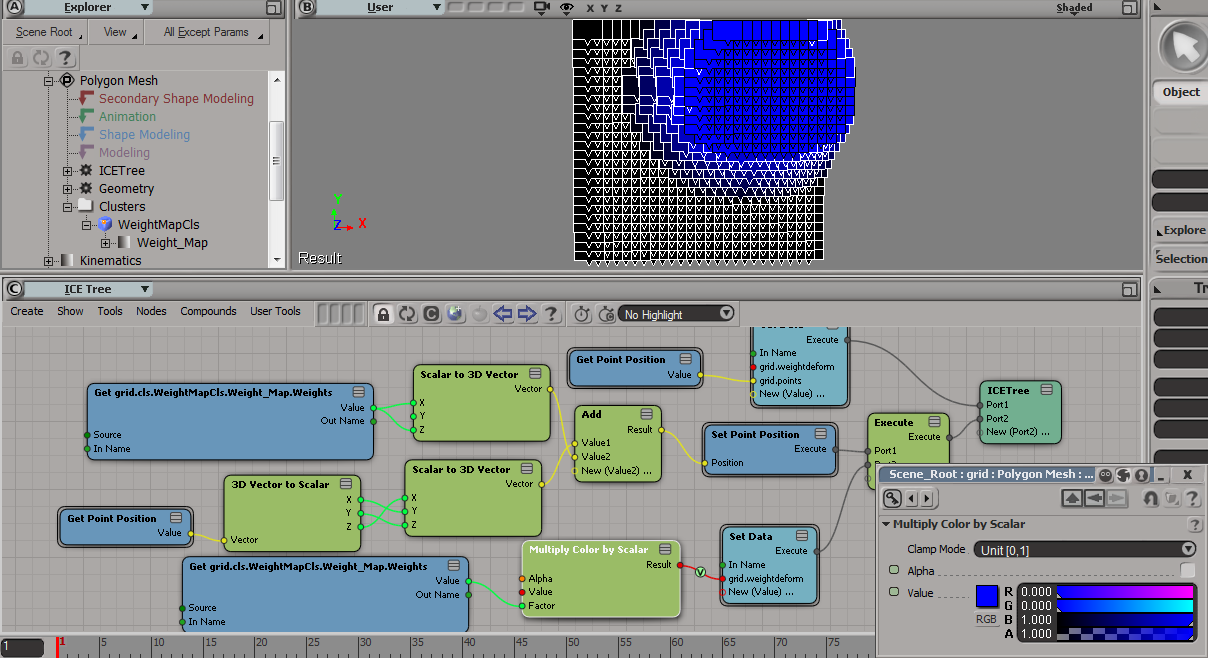The height and width of the screenshot is (658, 1208).
Task: Click the lock icon in ICE Tree toolbar
Action: (382, 314)
